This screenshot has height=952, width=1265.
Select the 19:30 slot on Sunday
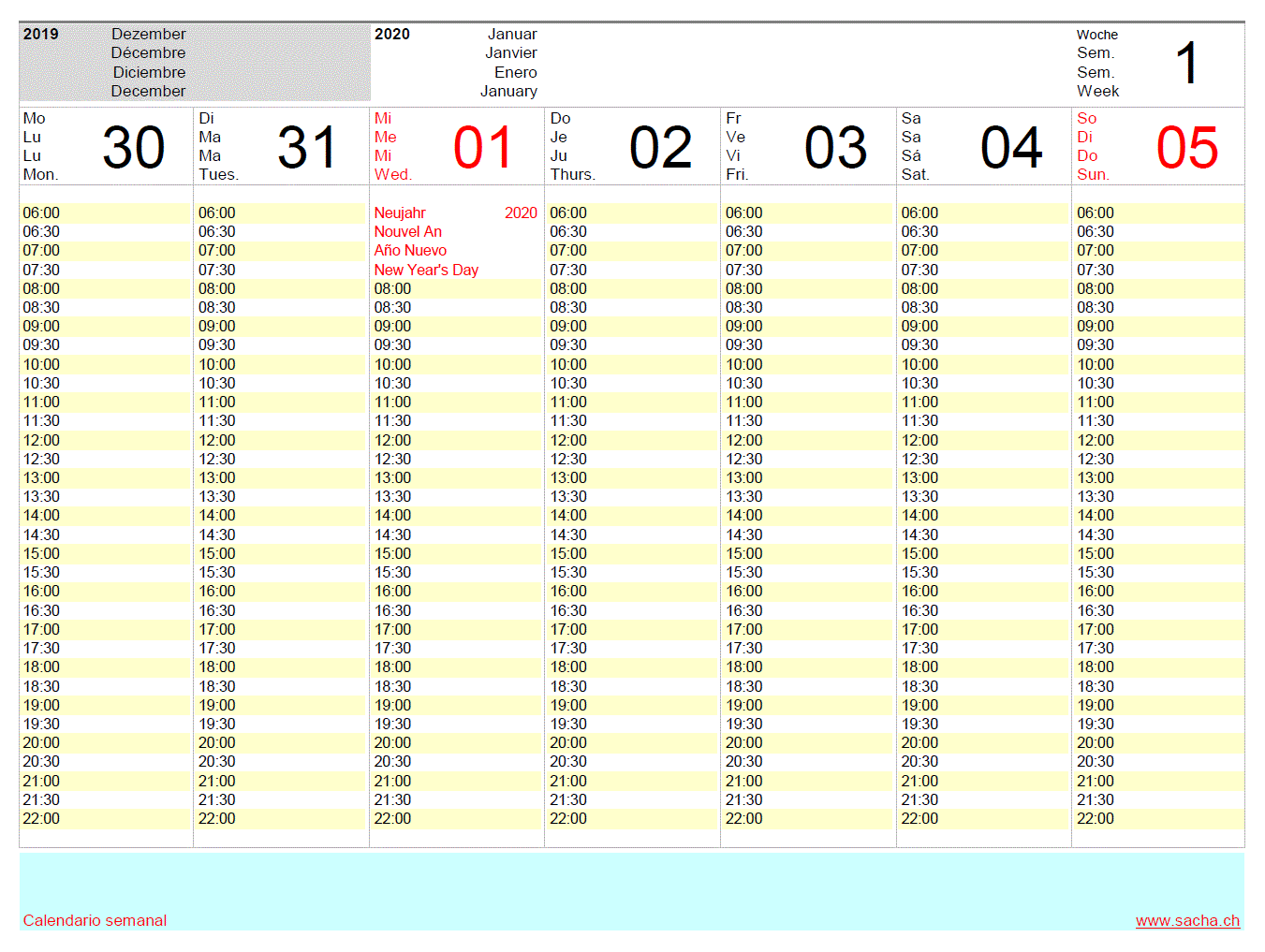[x=1158, y=725]
